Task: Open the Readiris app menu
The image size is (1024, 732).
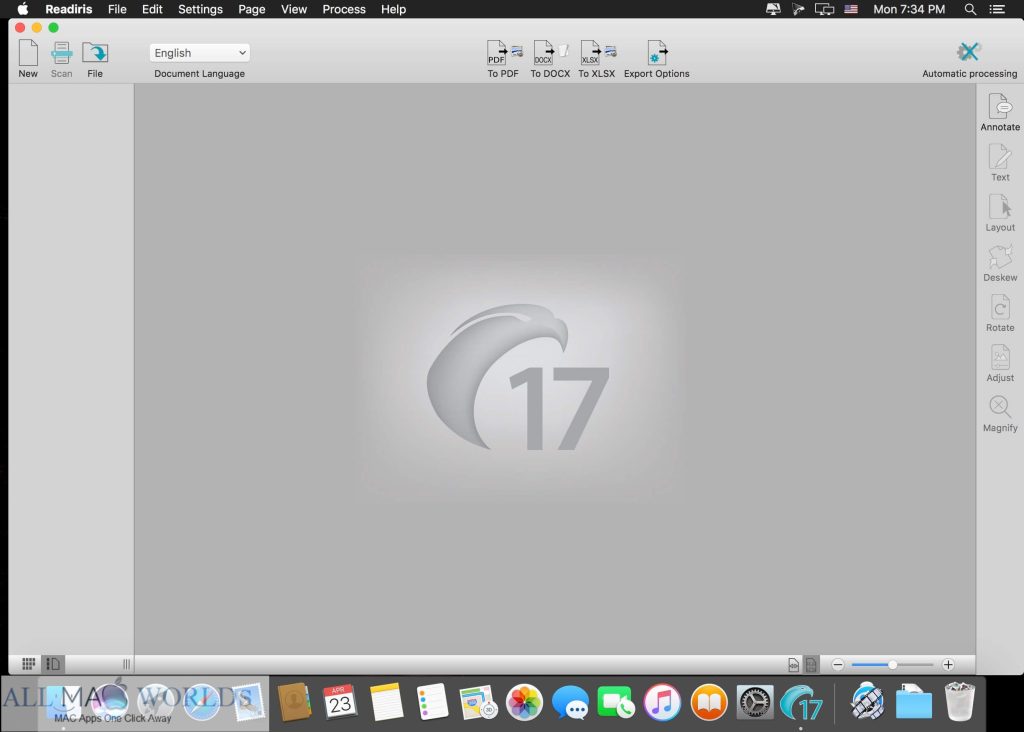Action: (x=69, y=9)
